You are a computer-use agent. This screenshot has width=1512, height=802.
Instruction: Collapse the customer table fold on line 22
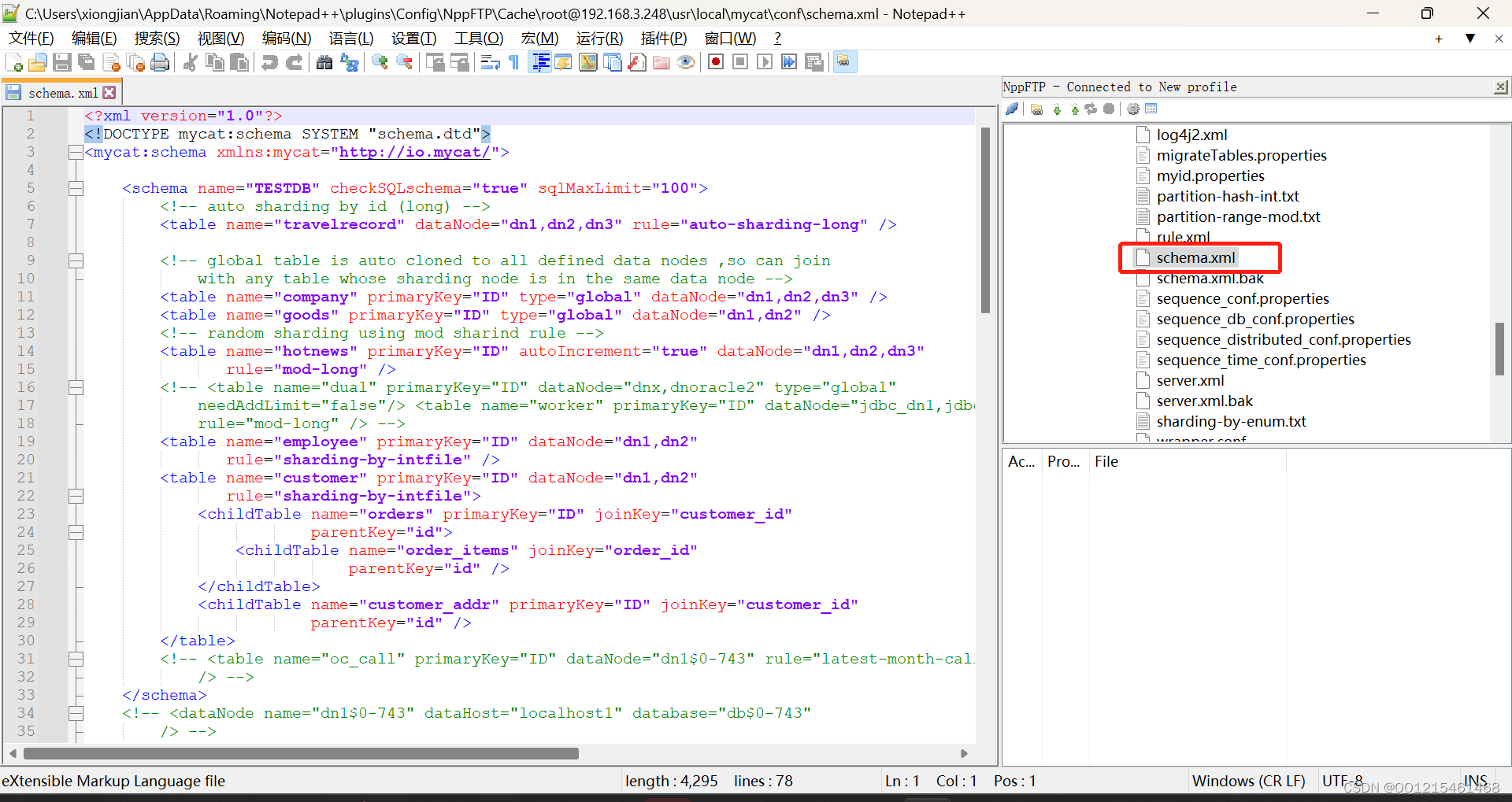tap(76, 496)
